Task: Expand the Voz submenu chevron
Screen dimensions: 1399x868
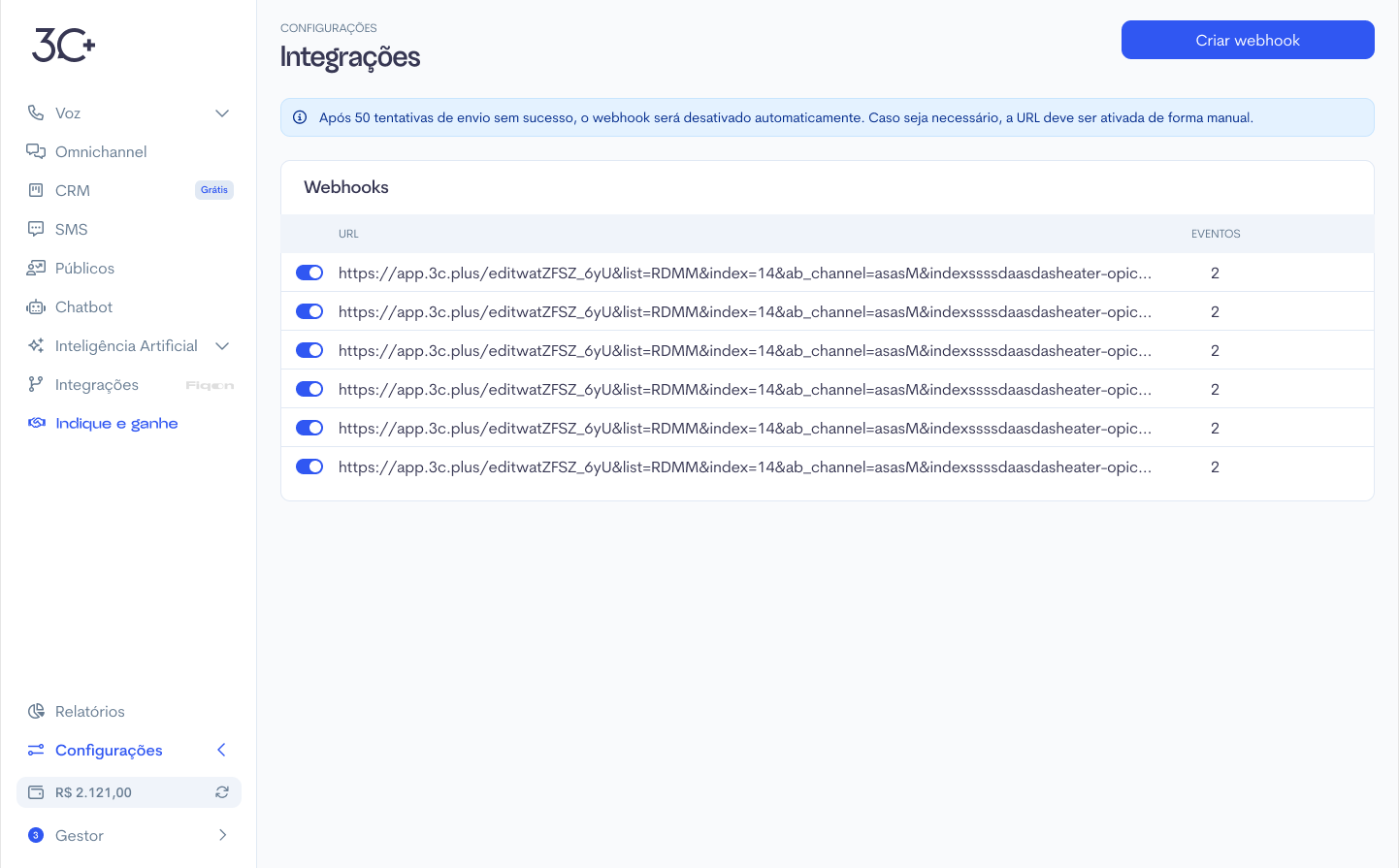Action: [x=222, y=113]
